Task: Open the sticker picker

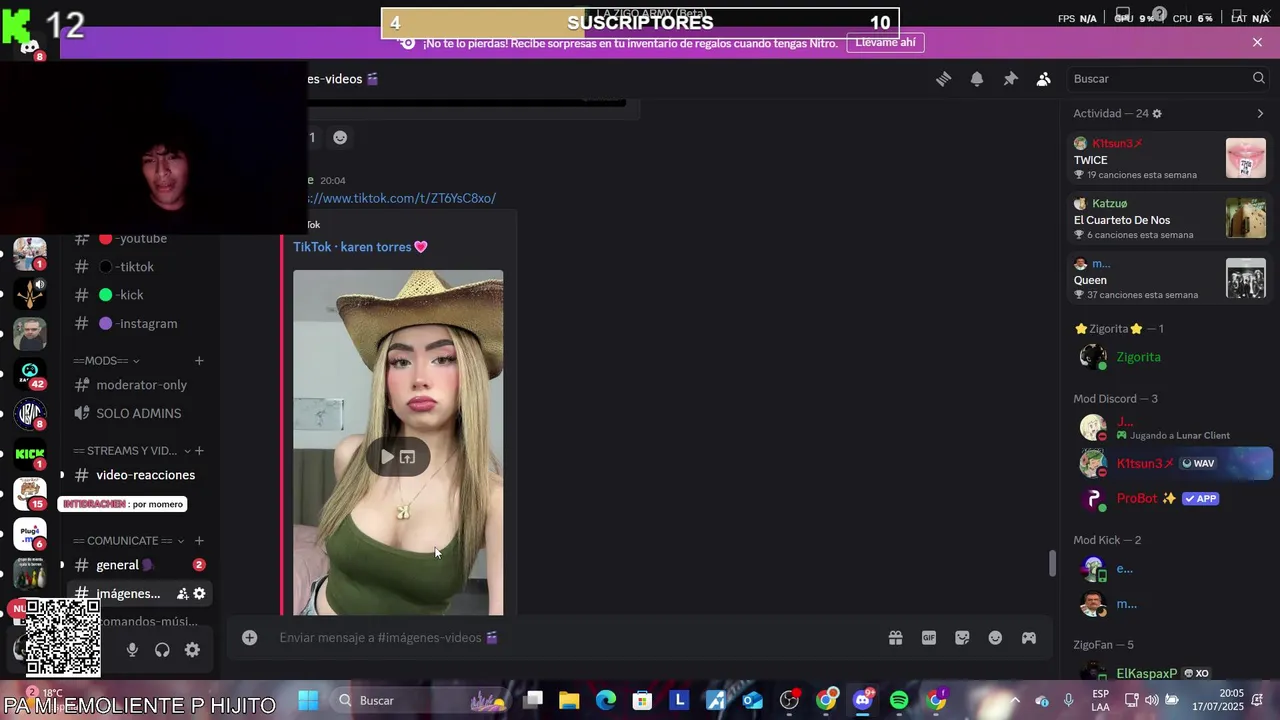Action: pyautogui.click(x=962, y=638)
